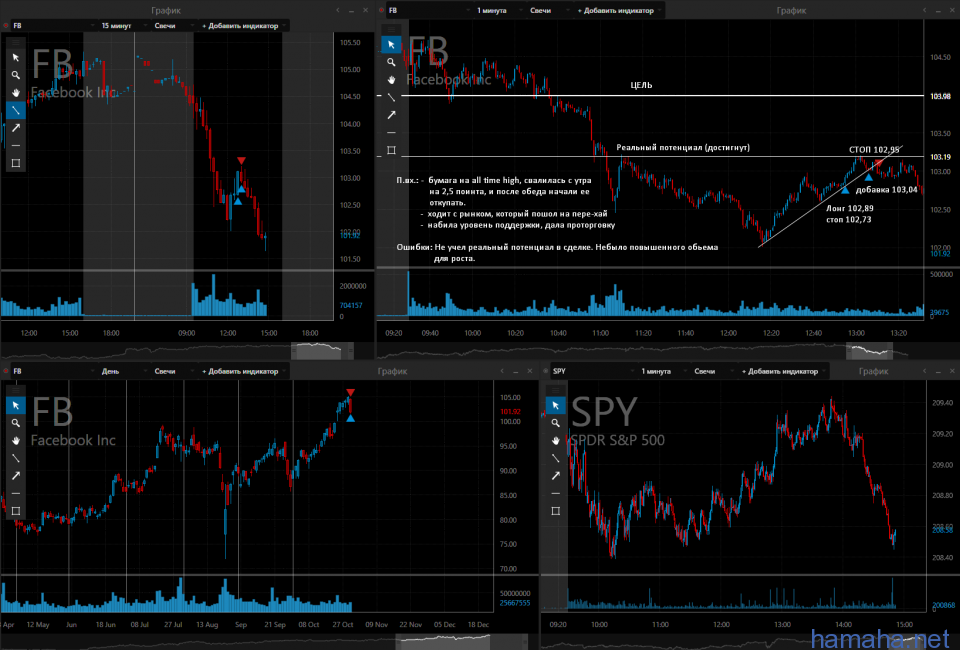Click the blue buy marker beside 'добавка 103,04'
The width and height of the screenshot is (960, 650).
[x=869, y=177]
